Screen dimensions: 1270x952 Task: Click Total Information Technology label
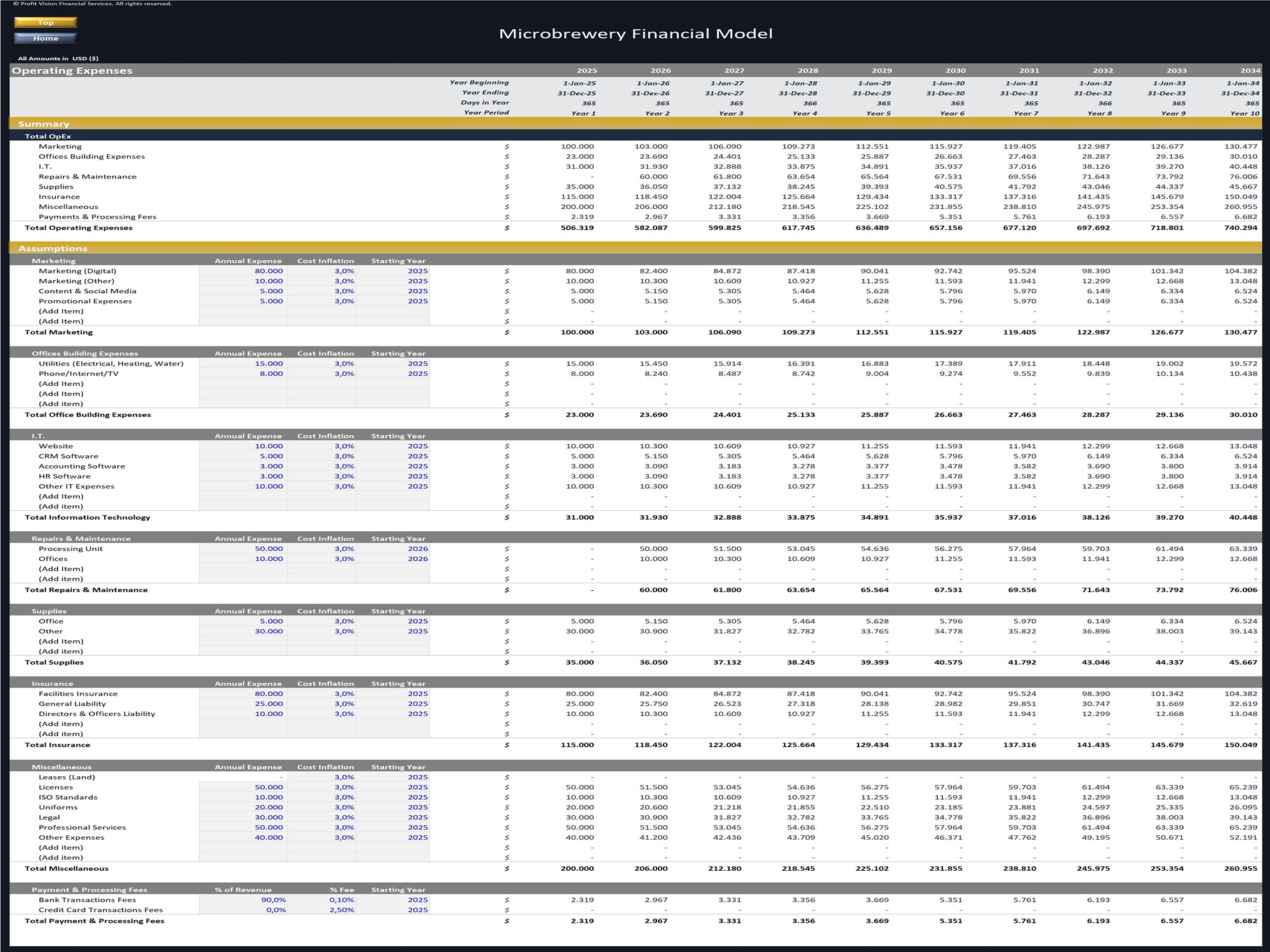coord(88,518)
